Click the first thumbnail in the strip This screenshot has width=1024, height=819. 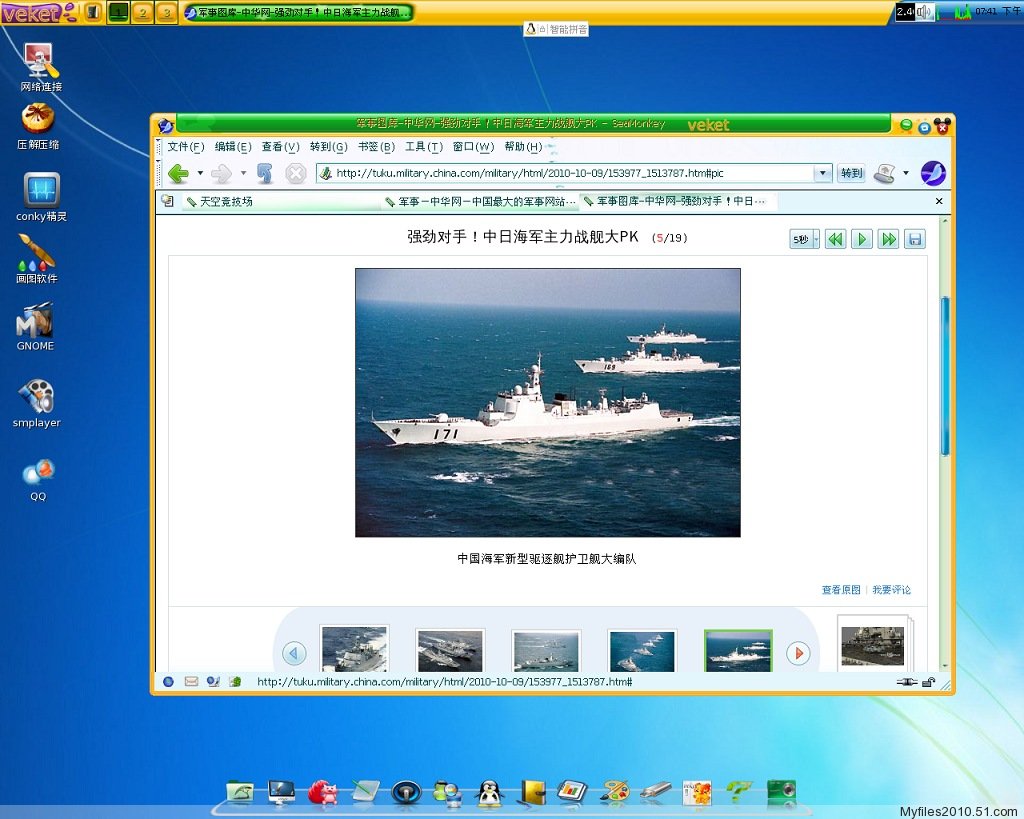(x=355, y=649)
